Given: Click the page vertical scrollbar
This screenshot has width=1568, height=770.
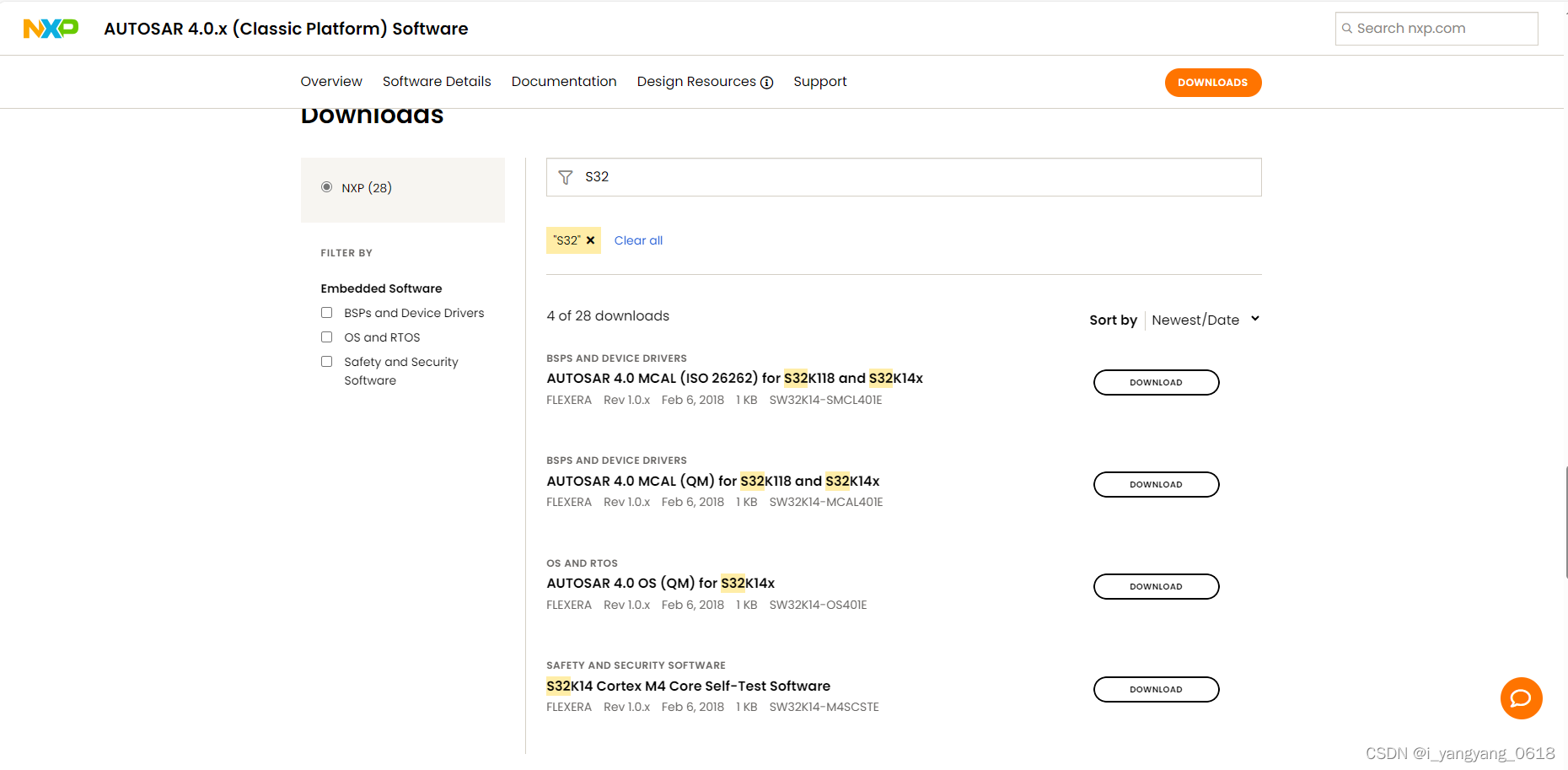Looking at the screenshot, I should (1565, 523).
